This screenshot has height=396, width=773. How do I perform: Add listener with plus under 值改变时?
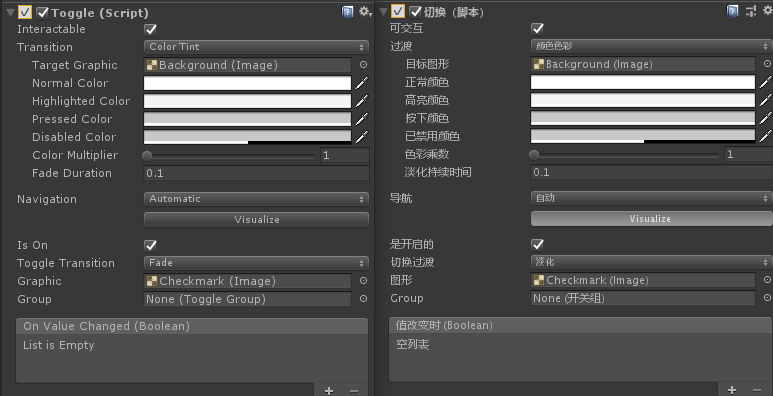point(732,390)
